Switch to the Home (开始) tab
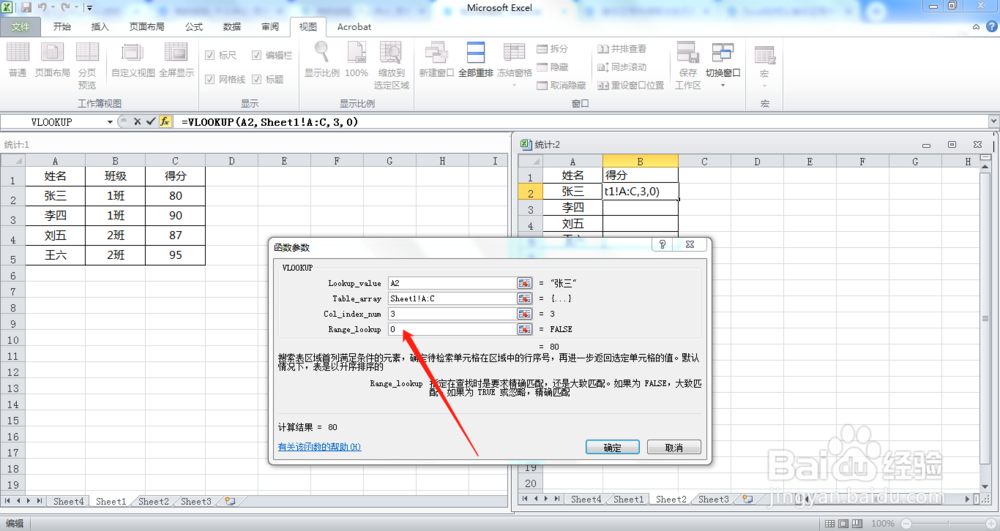 [x=62, y=26]
